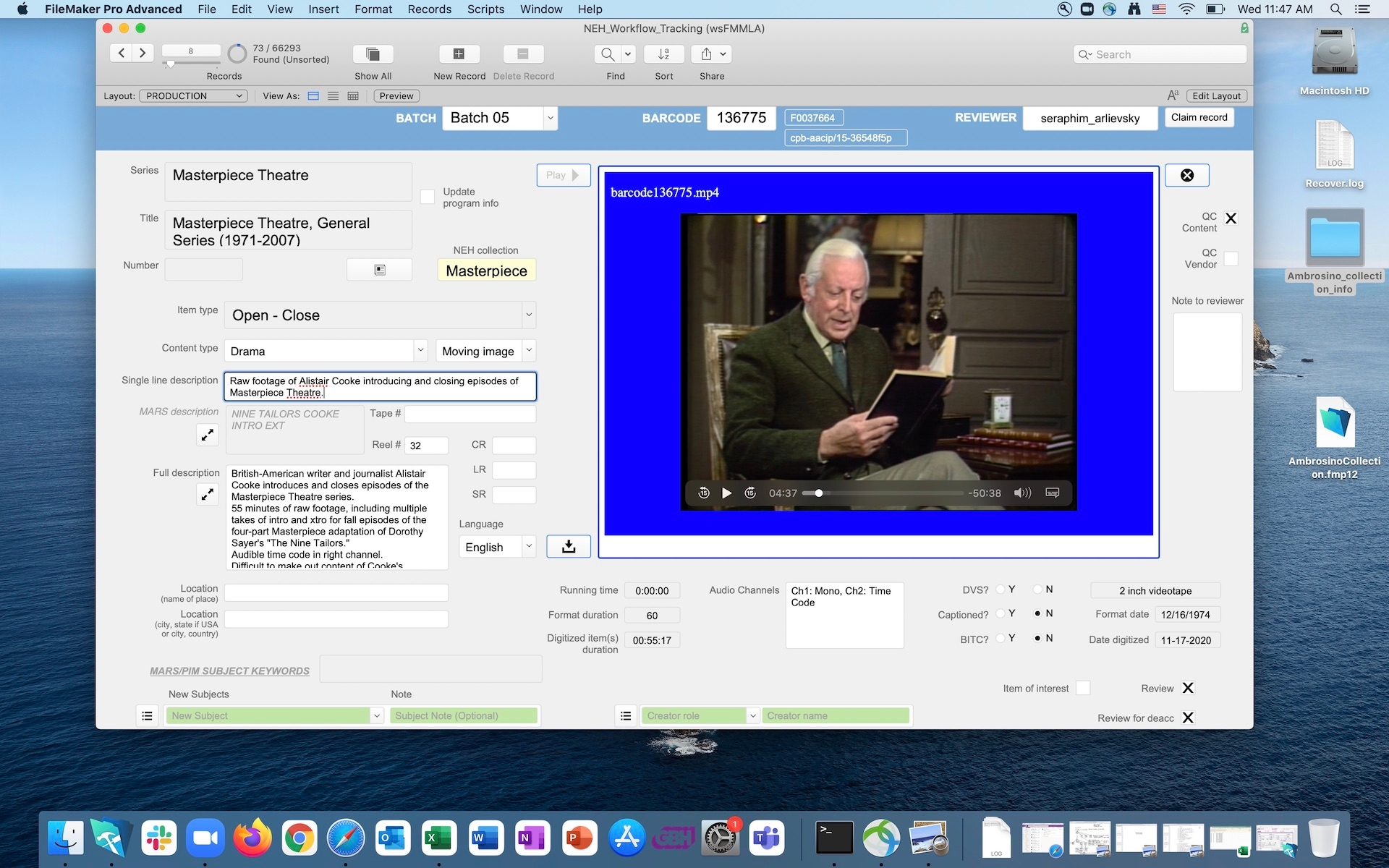The height and width of the screenshot is (868, 1389).
Task: Click the Show All records icon
Action: pyautogui.click(x=373, y=54)
